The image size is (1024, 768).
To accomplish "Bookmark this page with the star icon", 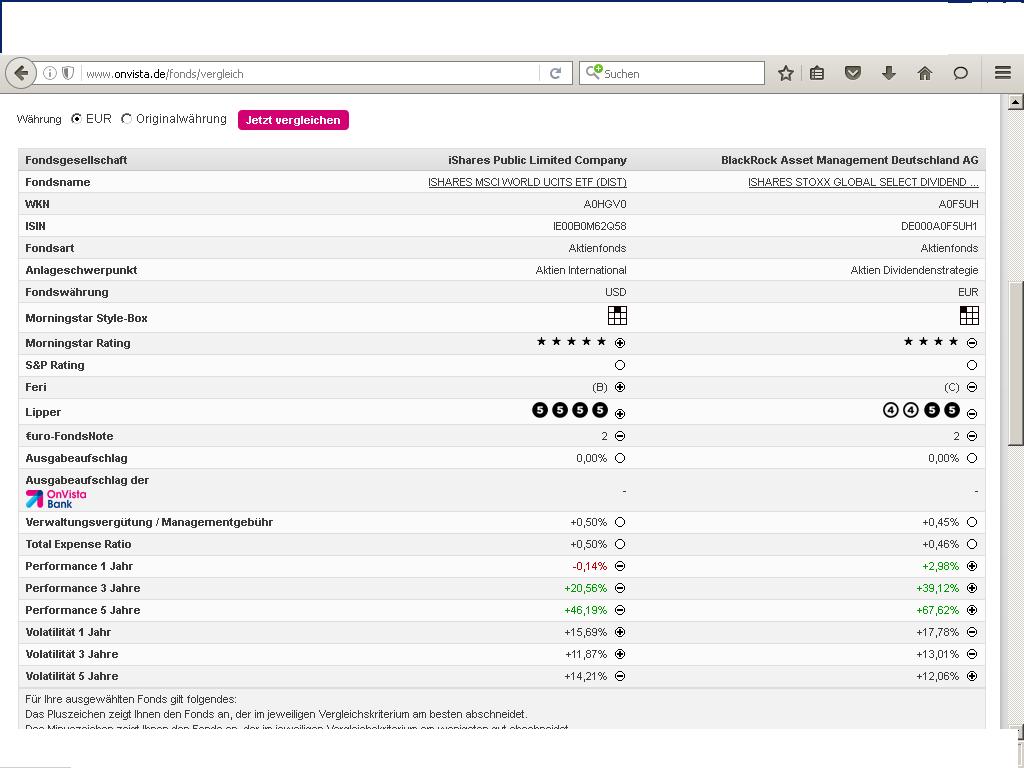I will 786,73.
